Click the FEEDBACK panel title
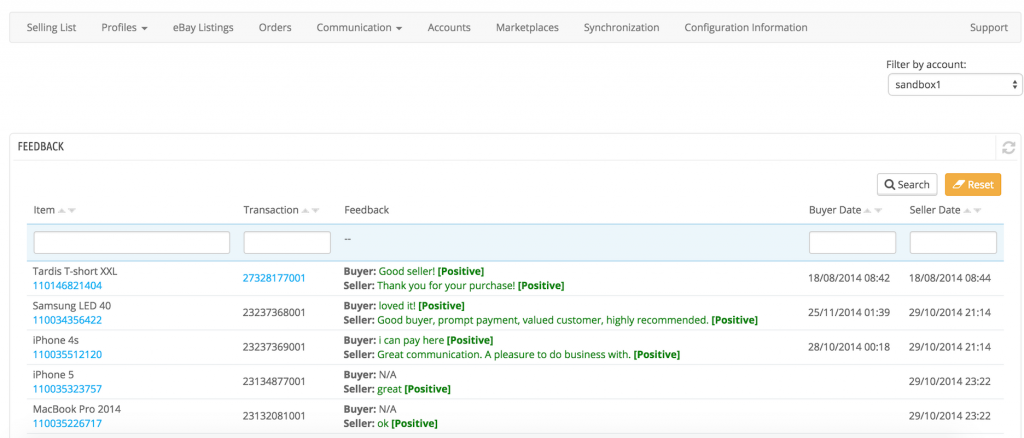The height and width of the screenshot is (438, 1024). pyautogui.click(x=40, y=146)
